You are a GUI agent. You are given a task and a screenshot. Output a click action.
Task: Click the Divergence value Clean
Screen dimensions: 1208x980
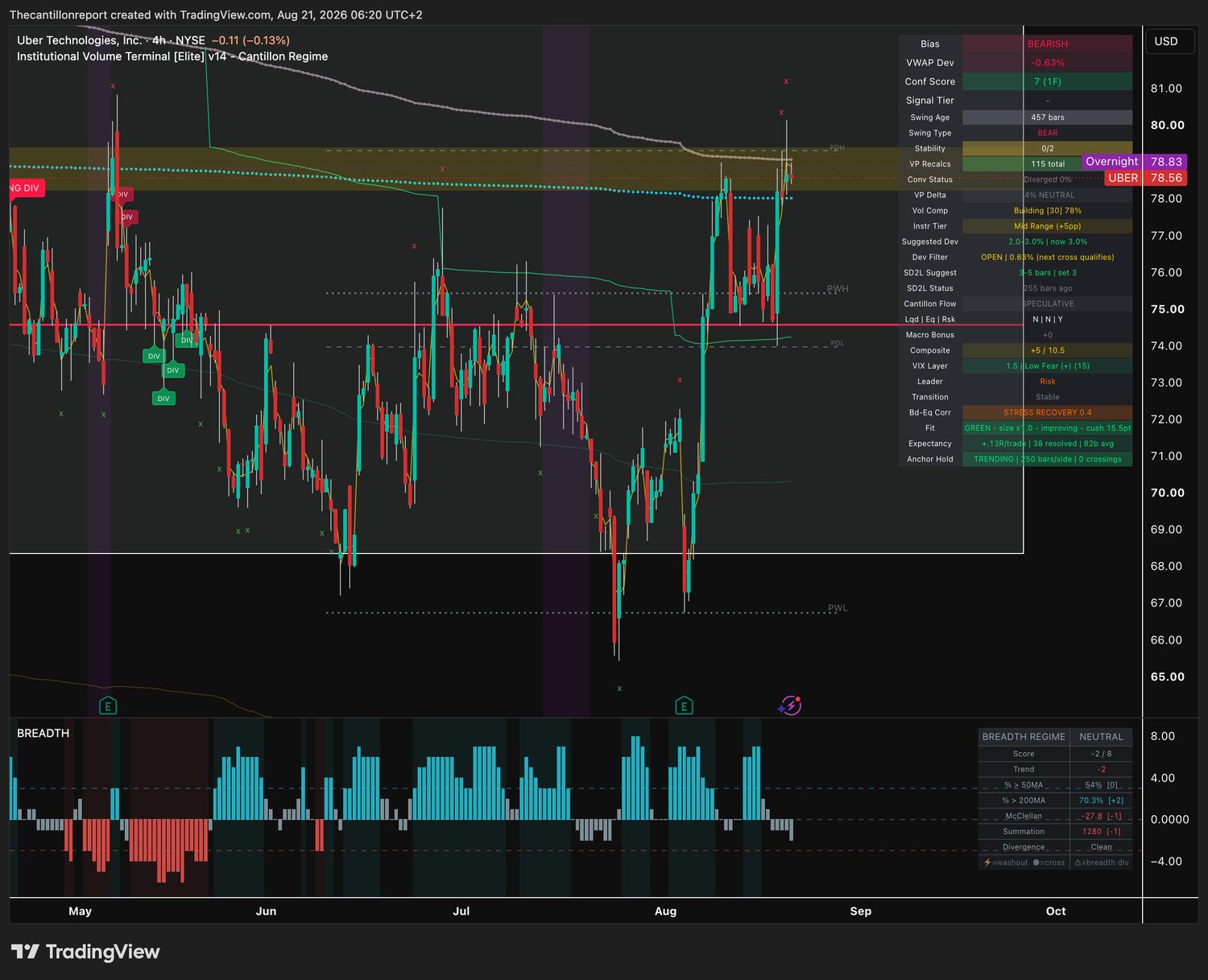click(x=1102, y=847)
